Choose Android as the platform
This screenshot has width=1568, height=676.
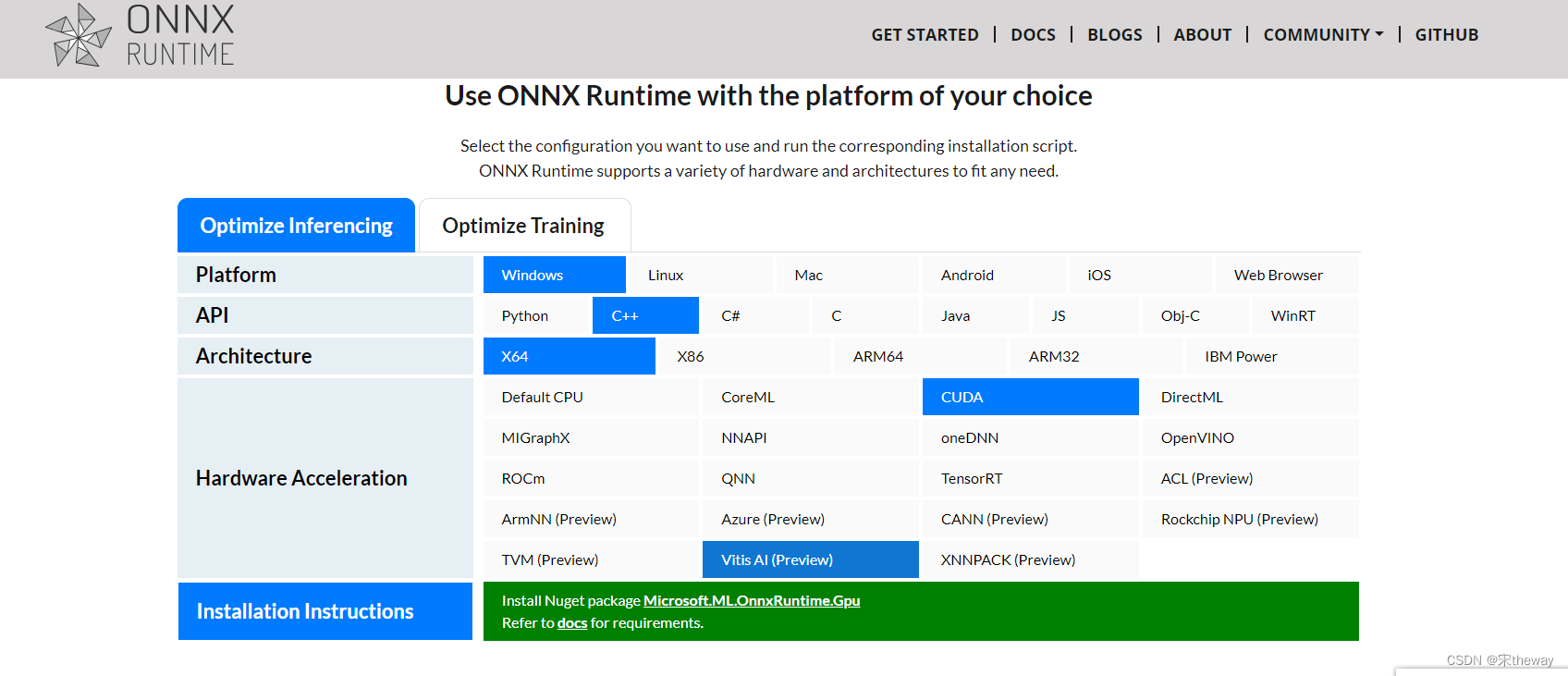[x=993, y=275]
